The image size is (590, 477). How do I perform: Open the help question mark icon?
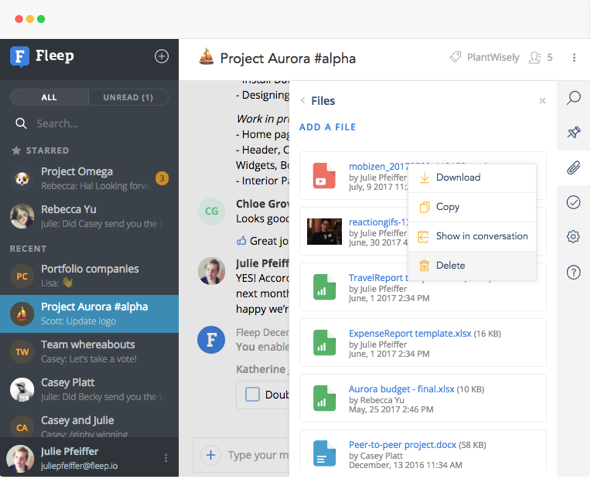click(x=573, y=272)
